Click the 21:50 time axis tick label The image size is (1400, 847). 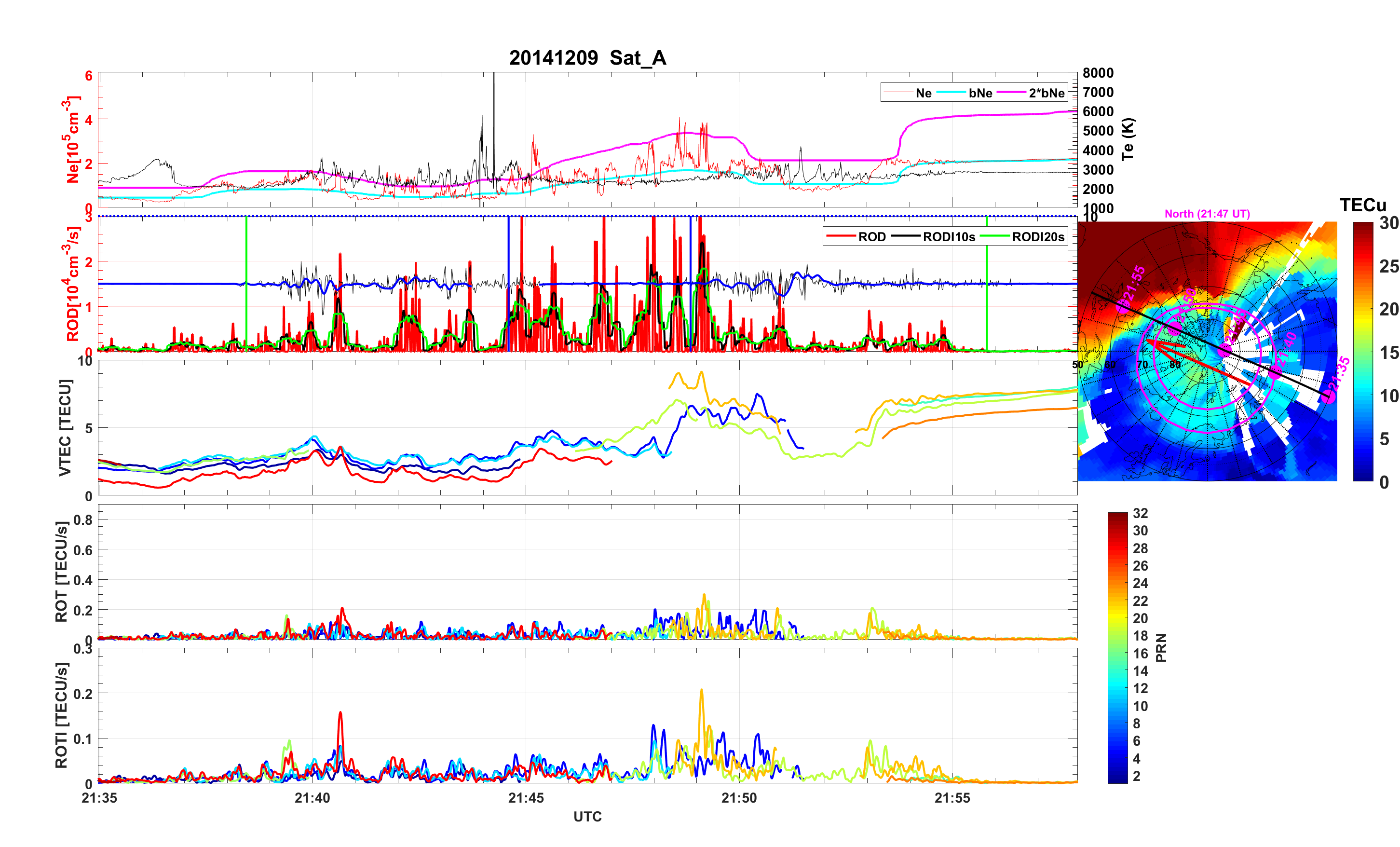pos(739,798)
